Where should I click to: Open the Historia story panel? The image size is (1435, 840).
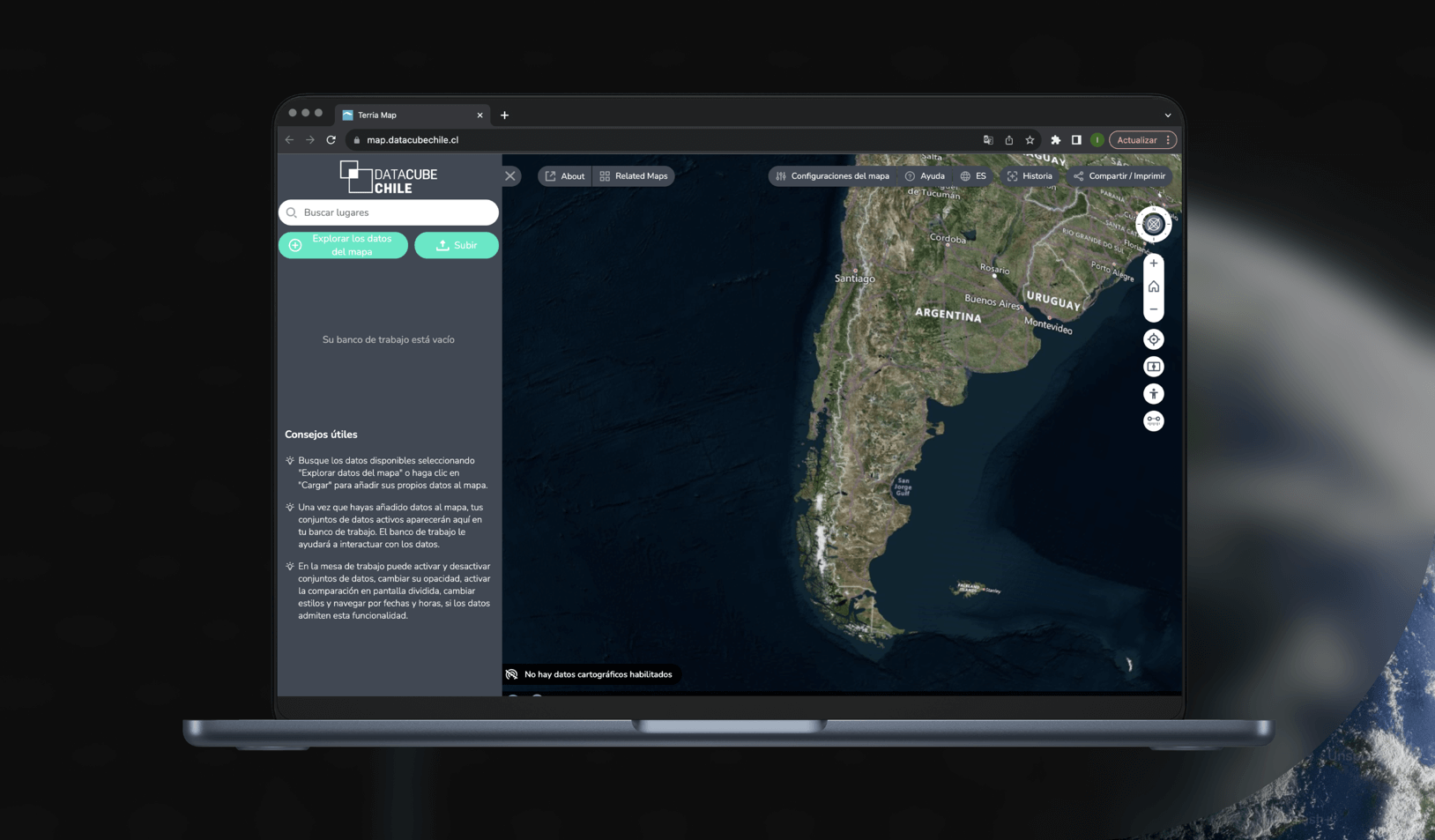coord(1029,176)
